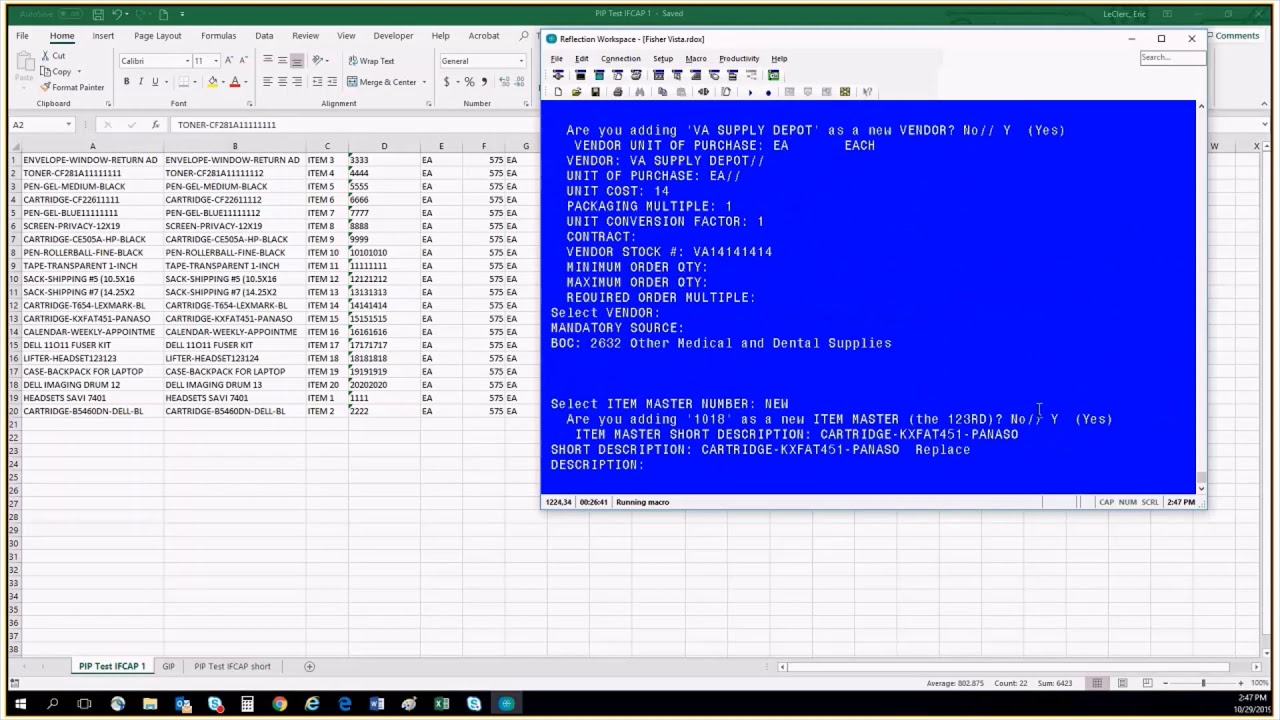Open the Windows Start menu
The height and width of the screenshot is (720, 1280).
pos(20,704)
